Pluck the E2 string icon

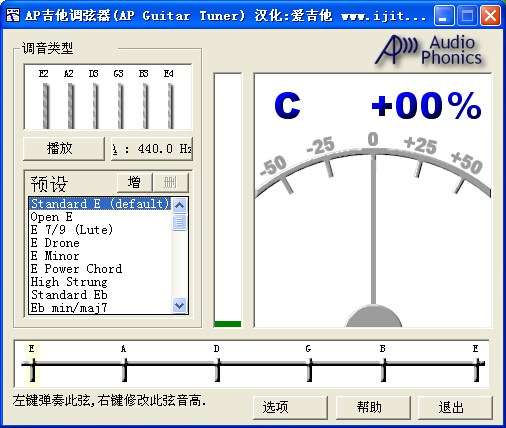click(x=46, y=106)
